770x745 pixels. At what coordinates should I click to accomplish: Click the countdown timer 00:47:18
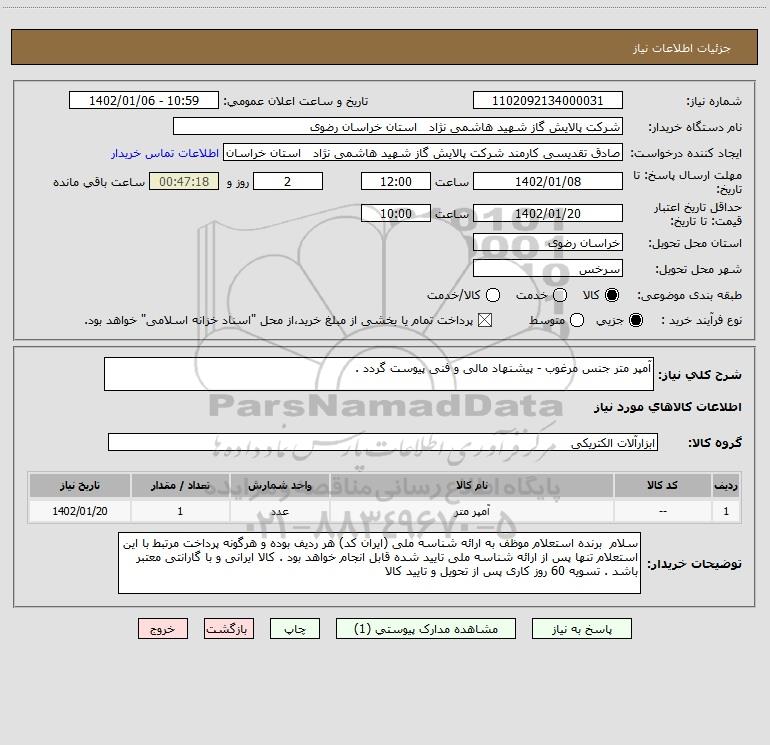(x=184, y=181)
